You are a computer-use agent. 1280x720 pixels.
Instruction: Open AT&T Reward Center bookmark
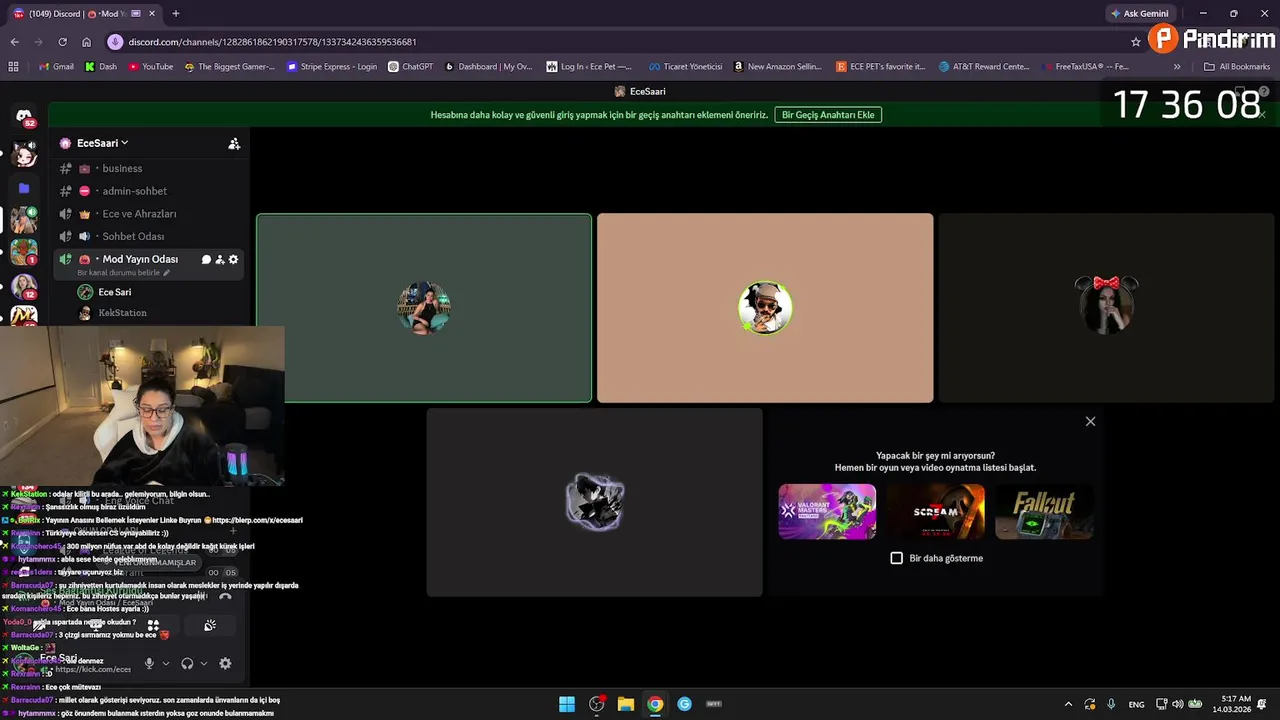(984, 67)
